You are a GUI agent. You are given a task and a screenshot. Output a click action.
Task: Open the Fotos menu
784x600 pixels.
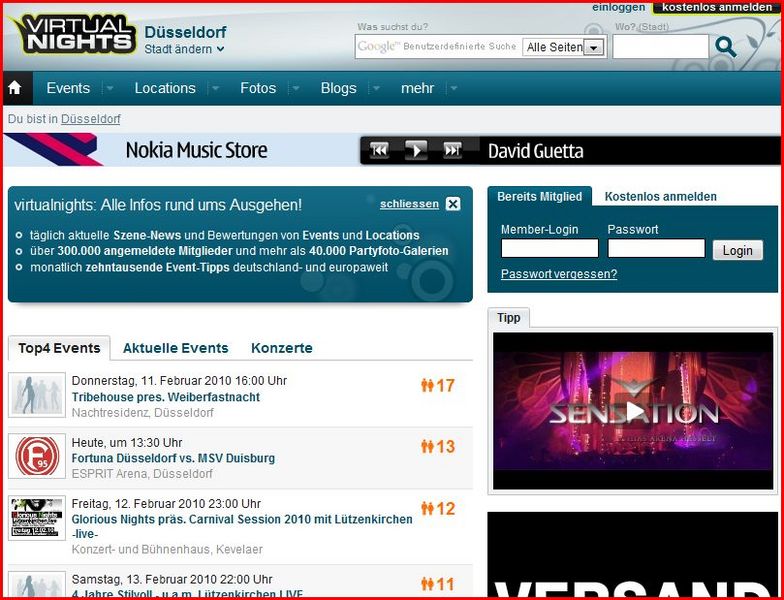click(258, 88)
